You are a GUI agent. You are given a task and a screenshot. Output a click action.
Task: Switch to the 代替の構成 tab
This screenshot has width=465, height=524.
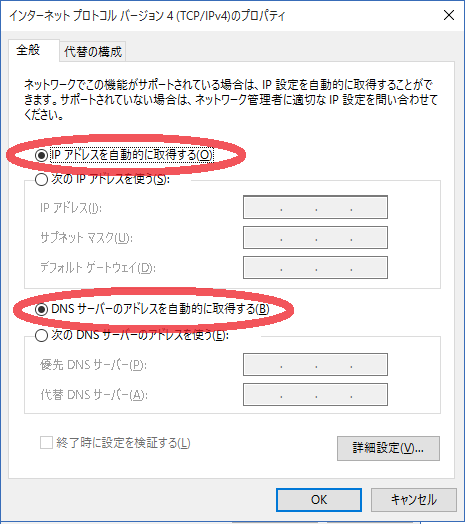pyautogui.click(x=93, y=52)
